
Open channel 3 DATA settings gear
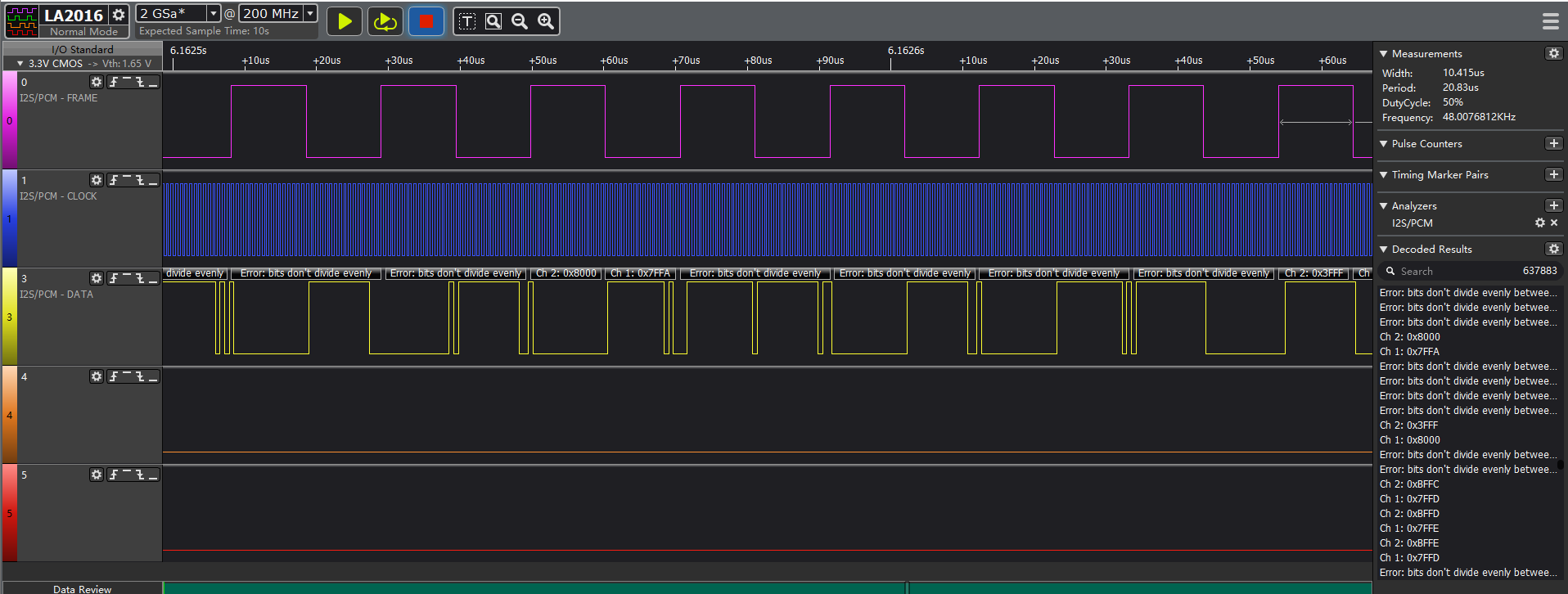coord(97,278)
